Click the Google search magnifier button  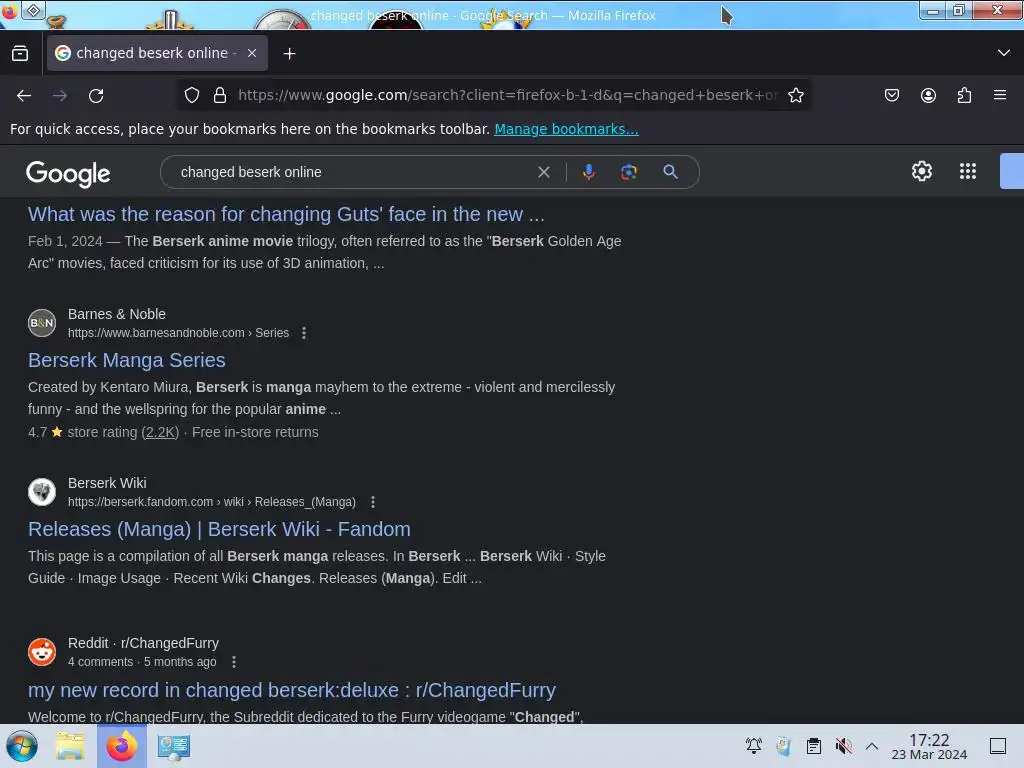(670, 172)
